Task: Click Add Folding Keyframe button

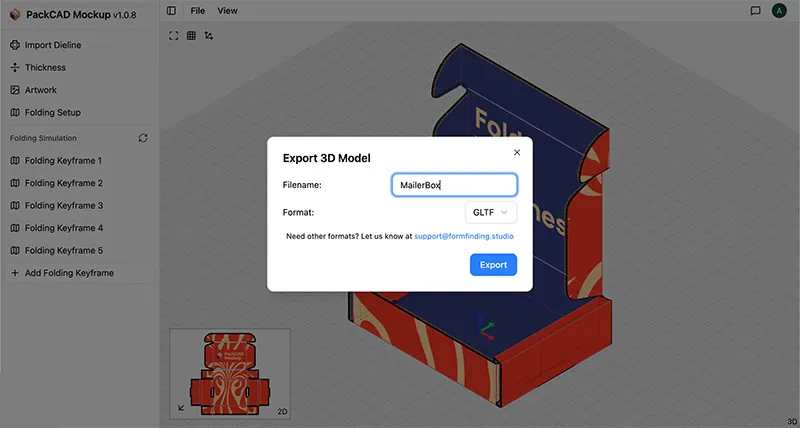Action: (80, 273)
